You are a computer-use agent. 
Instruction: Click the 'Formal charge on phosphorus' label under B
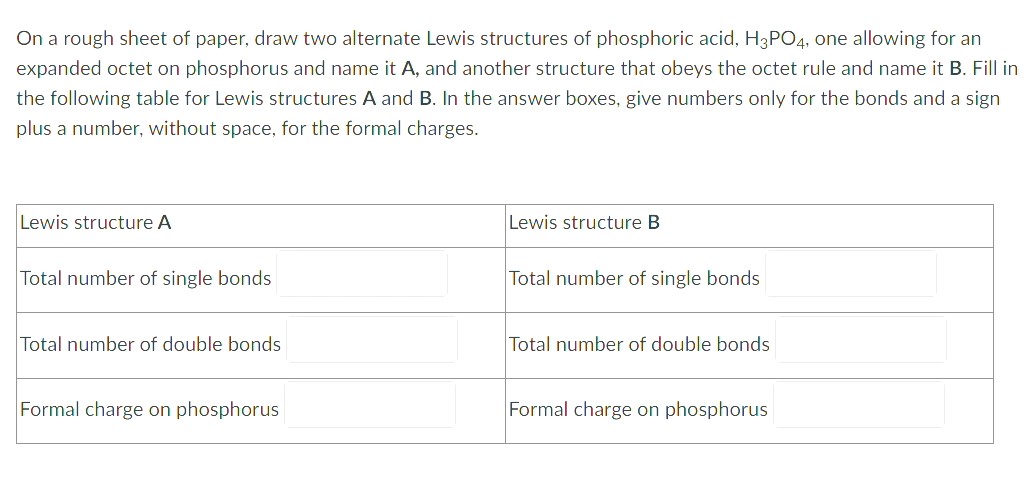(x=638, y=410)
